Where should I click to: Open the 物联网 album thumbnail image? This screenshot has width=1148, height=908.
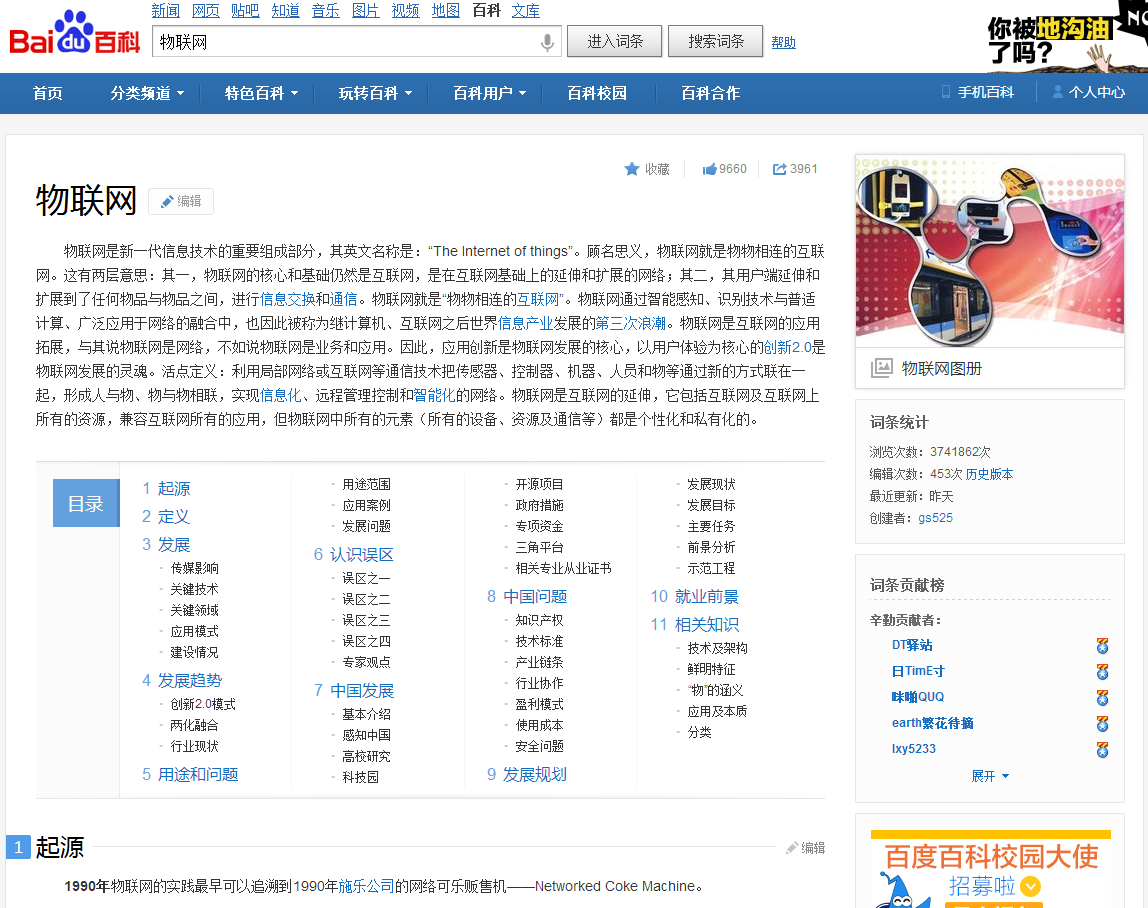point(989,251)
